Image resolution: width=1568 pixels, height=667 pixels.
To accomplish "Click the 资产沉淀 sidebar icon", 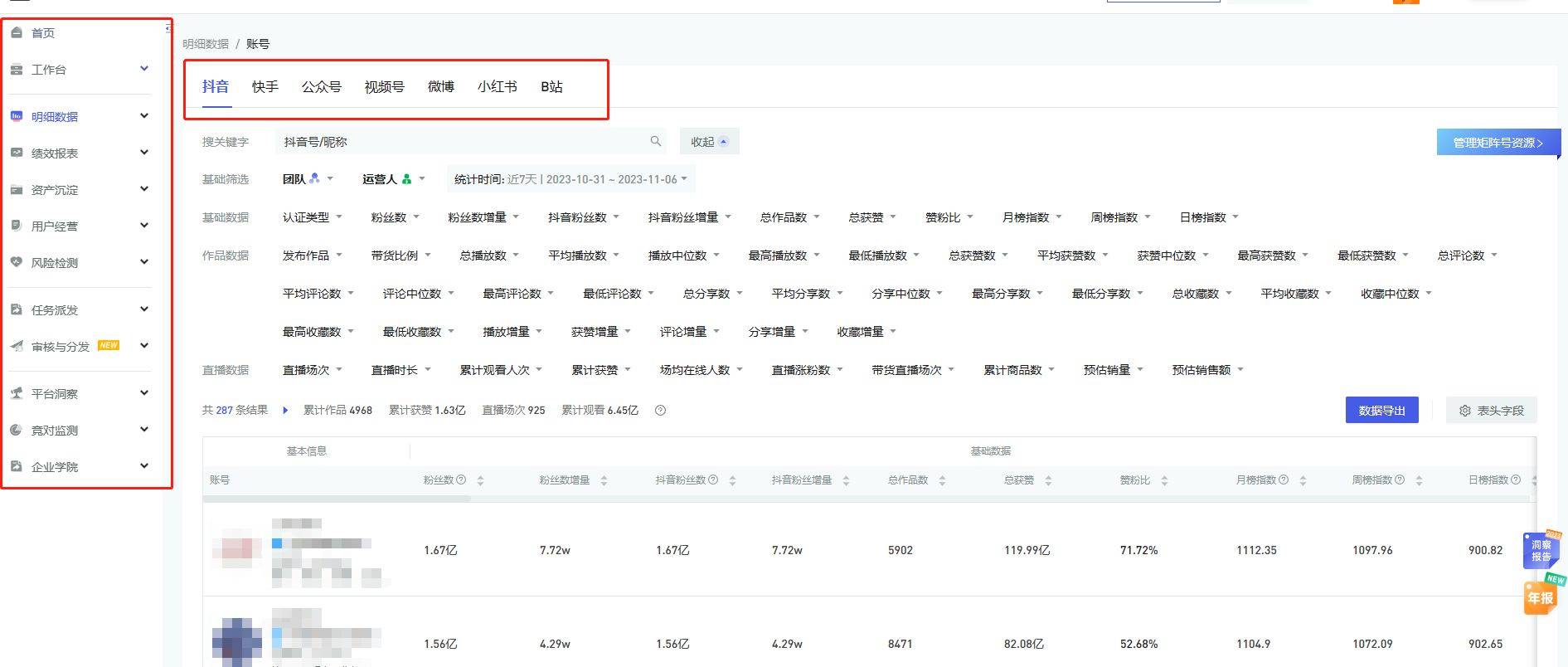I will (x=17, y=189).
